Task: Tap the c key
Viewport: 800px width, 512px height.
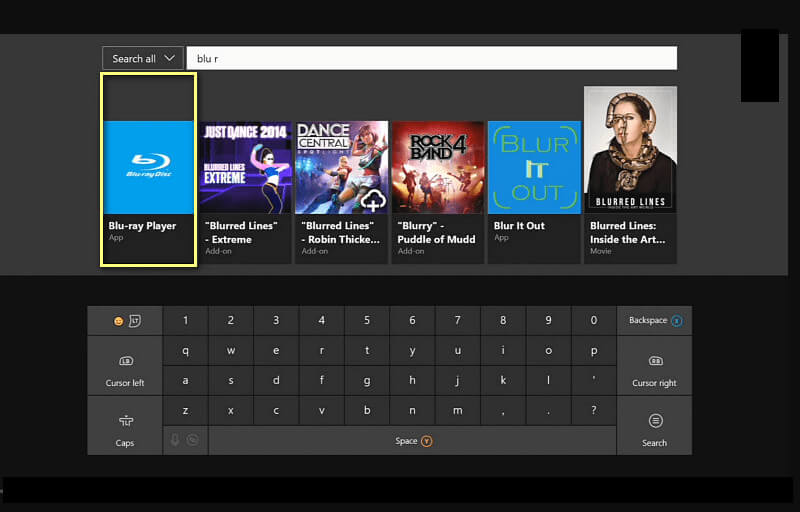Action: pos(276,411)
